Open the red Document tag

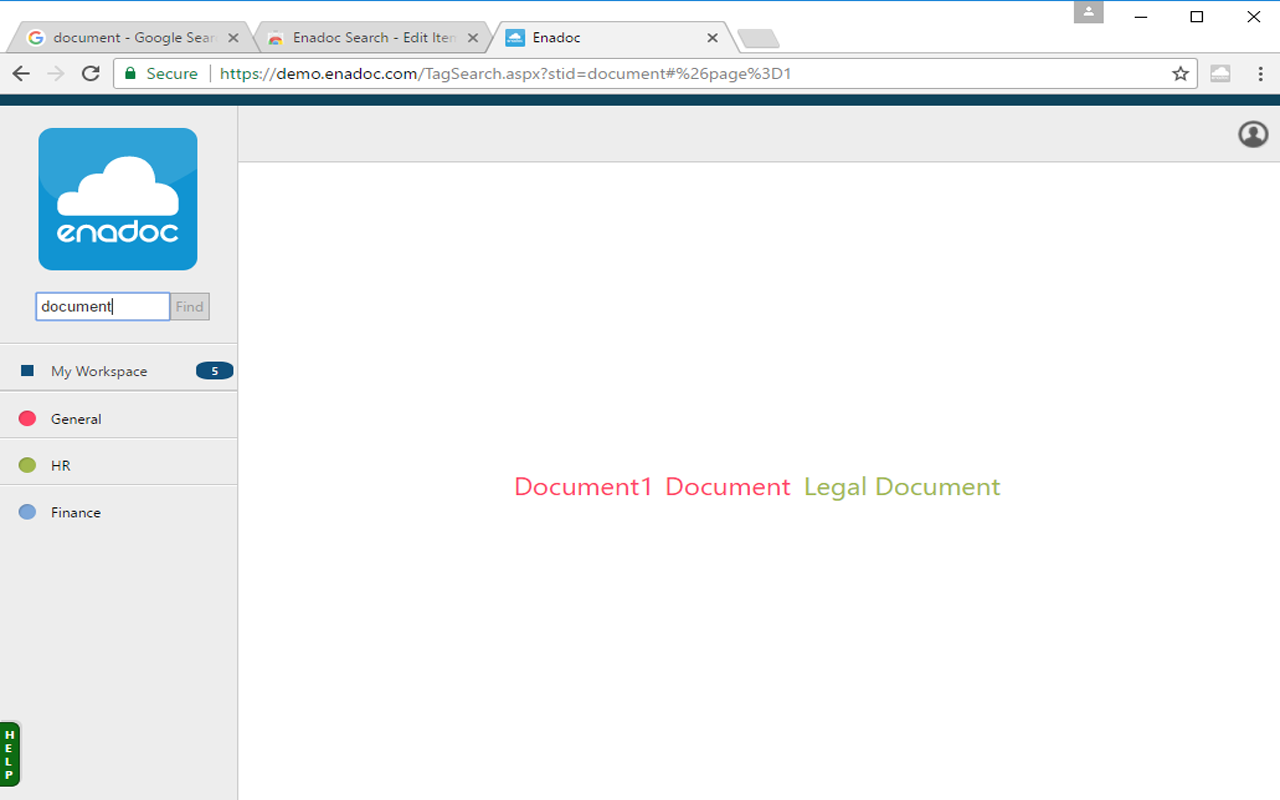[x=728, y=487]
